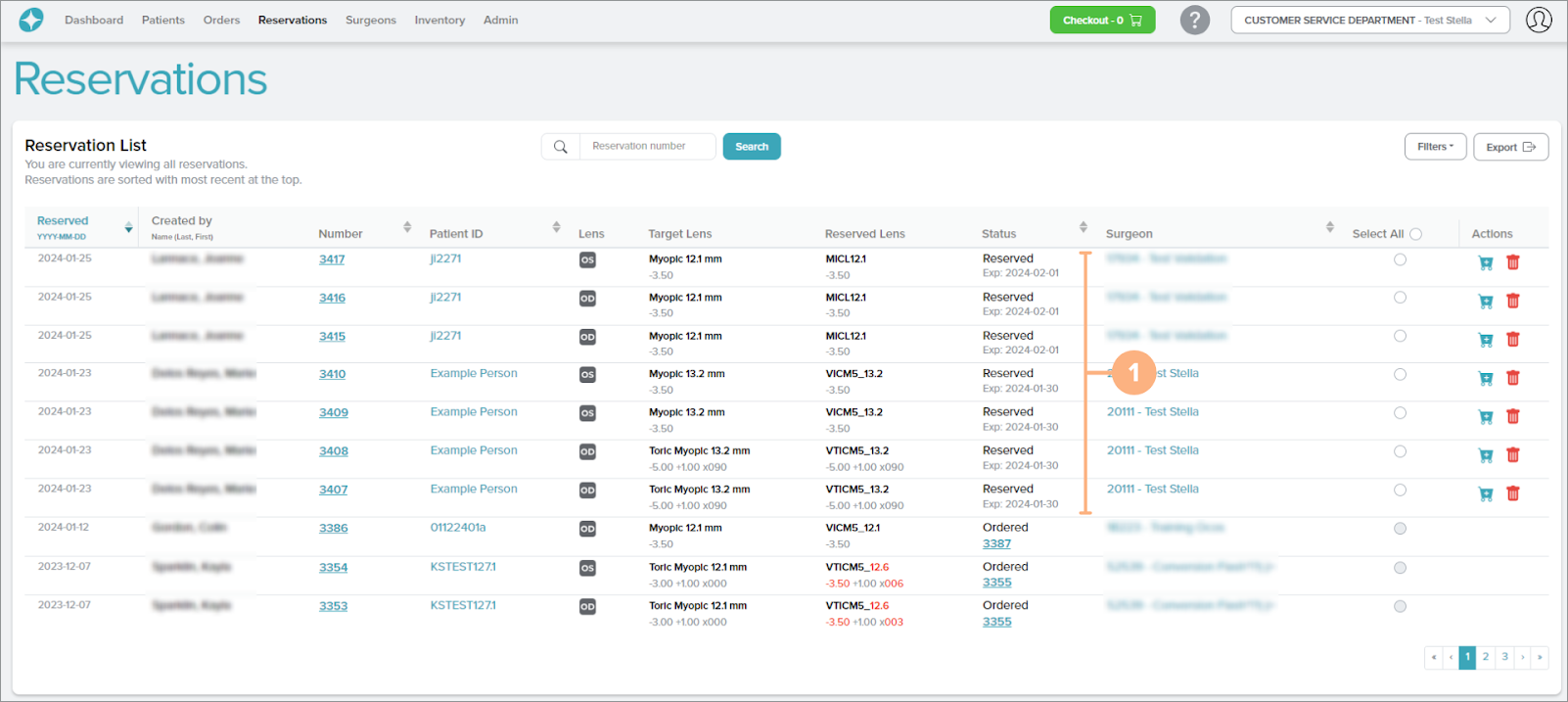The height and width of the screenshot is (702, 1568).
Task: Open the user profile icon
Action: tap(1539, 20)
